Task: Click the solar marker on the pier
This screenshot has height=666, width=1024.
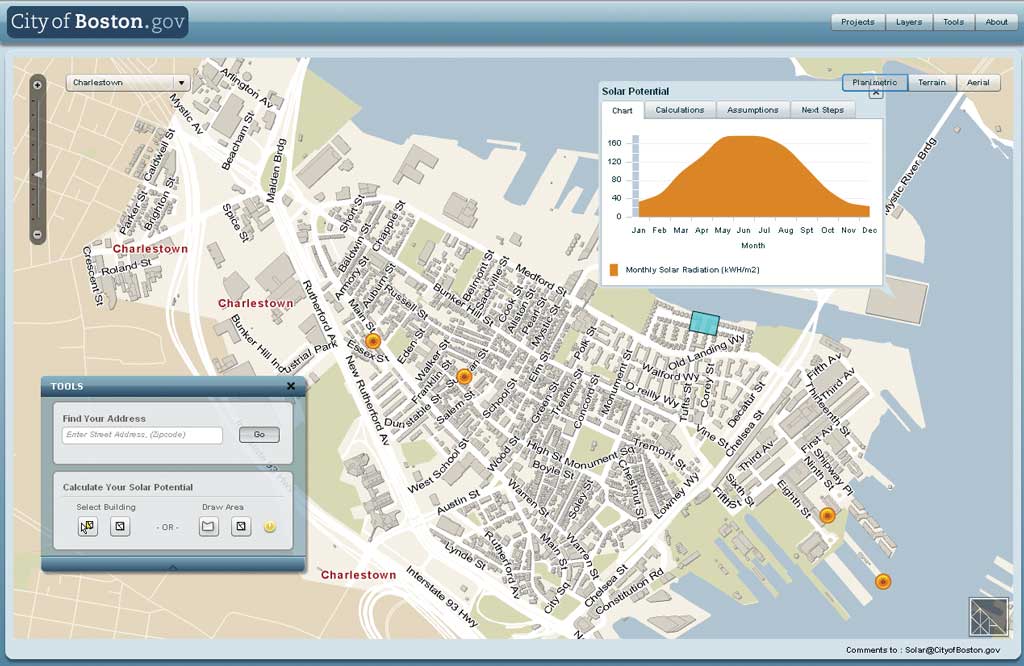Action: 883,581
